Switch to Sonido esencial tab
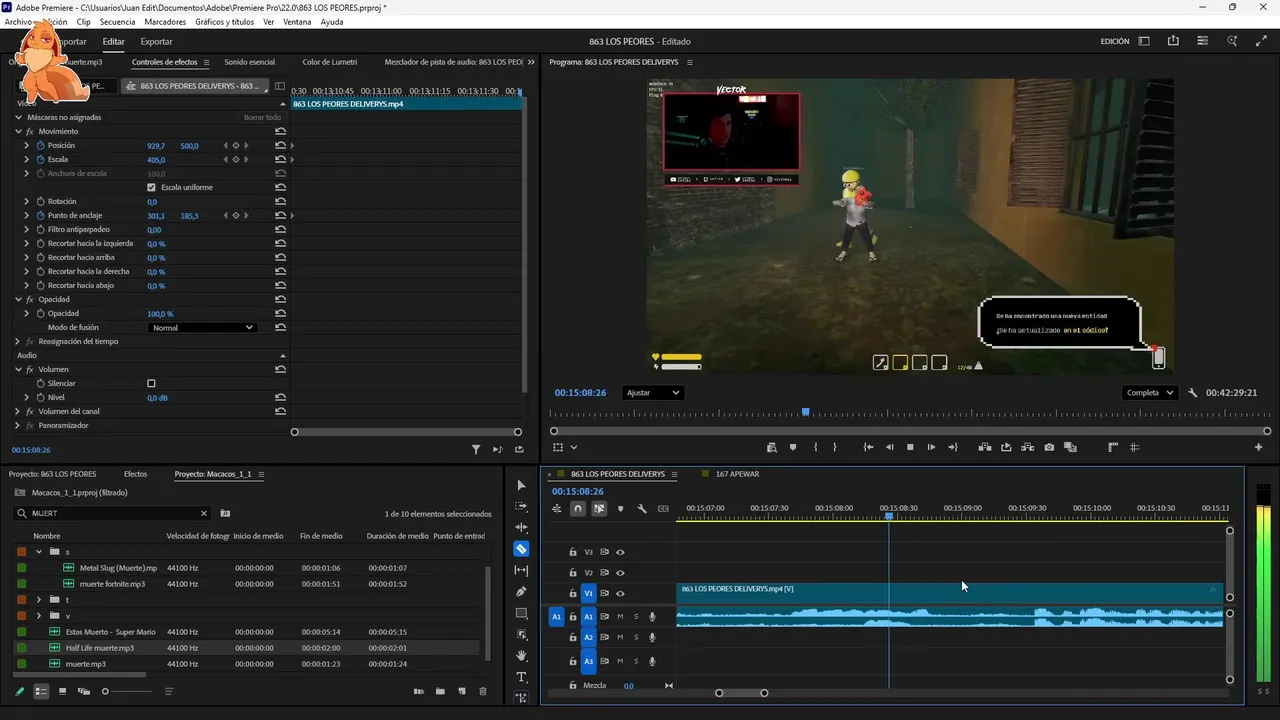 coord(249,62)
